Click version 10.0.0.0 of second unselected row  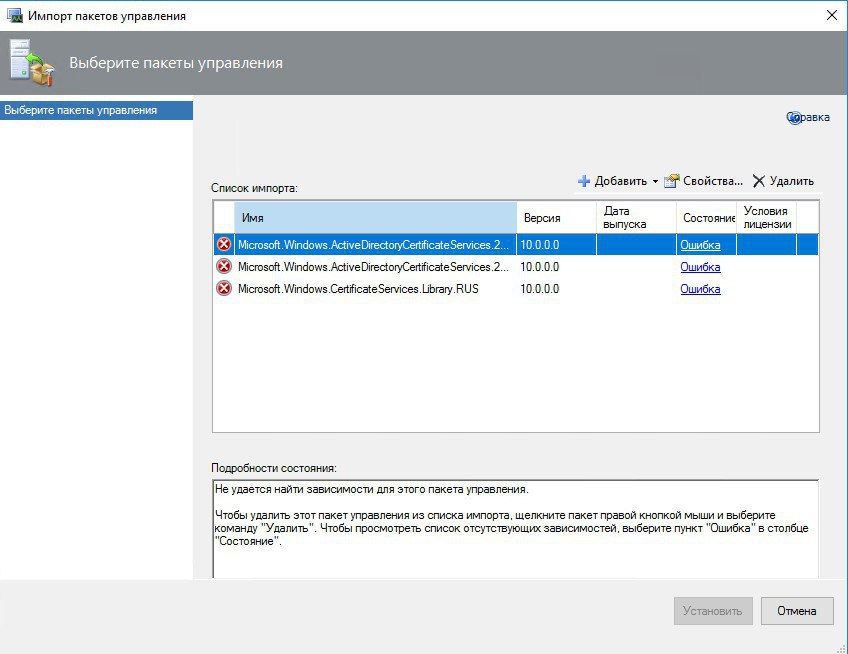pyautogui.click(x=540, y=267)
